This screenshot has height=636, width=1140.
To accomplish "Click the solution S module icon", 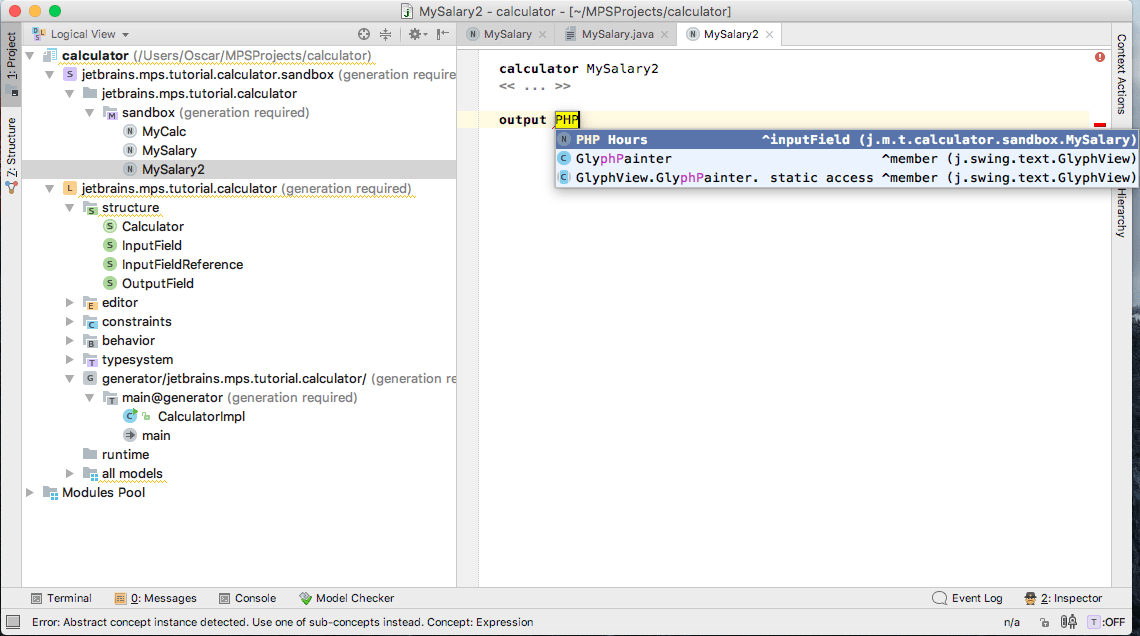I will pos(70,75).
